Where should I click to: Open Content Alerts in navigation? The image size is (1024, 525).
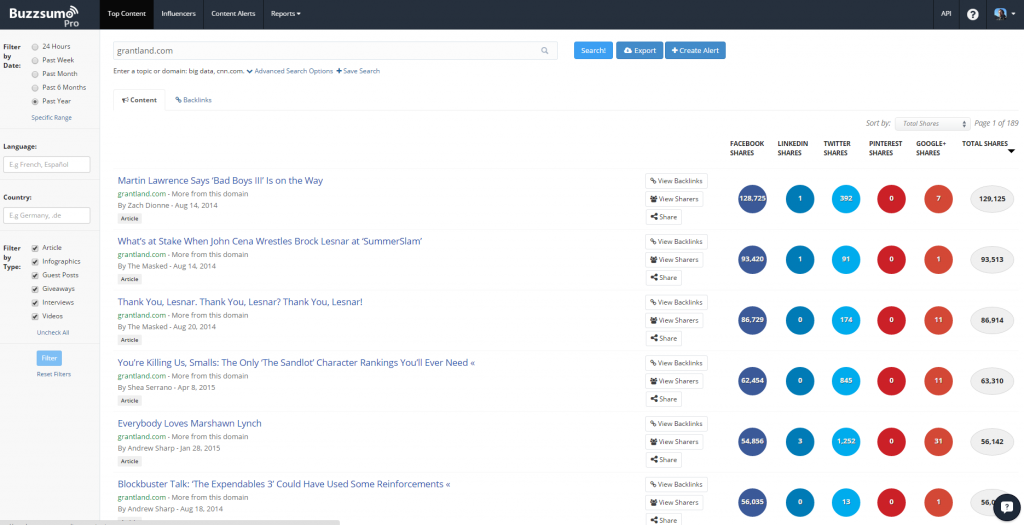point(233,14)
